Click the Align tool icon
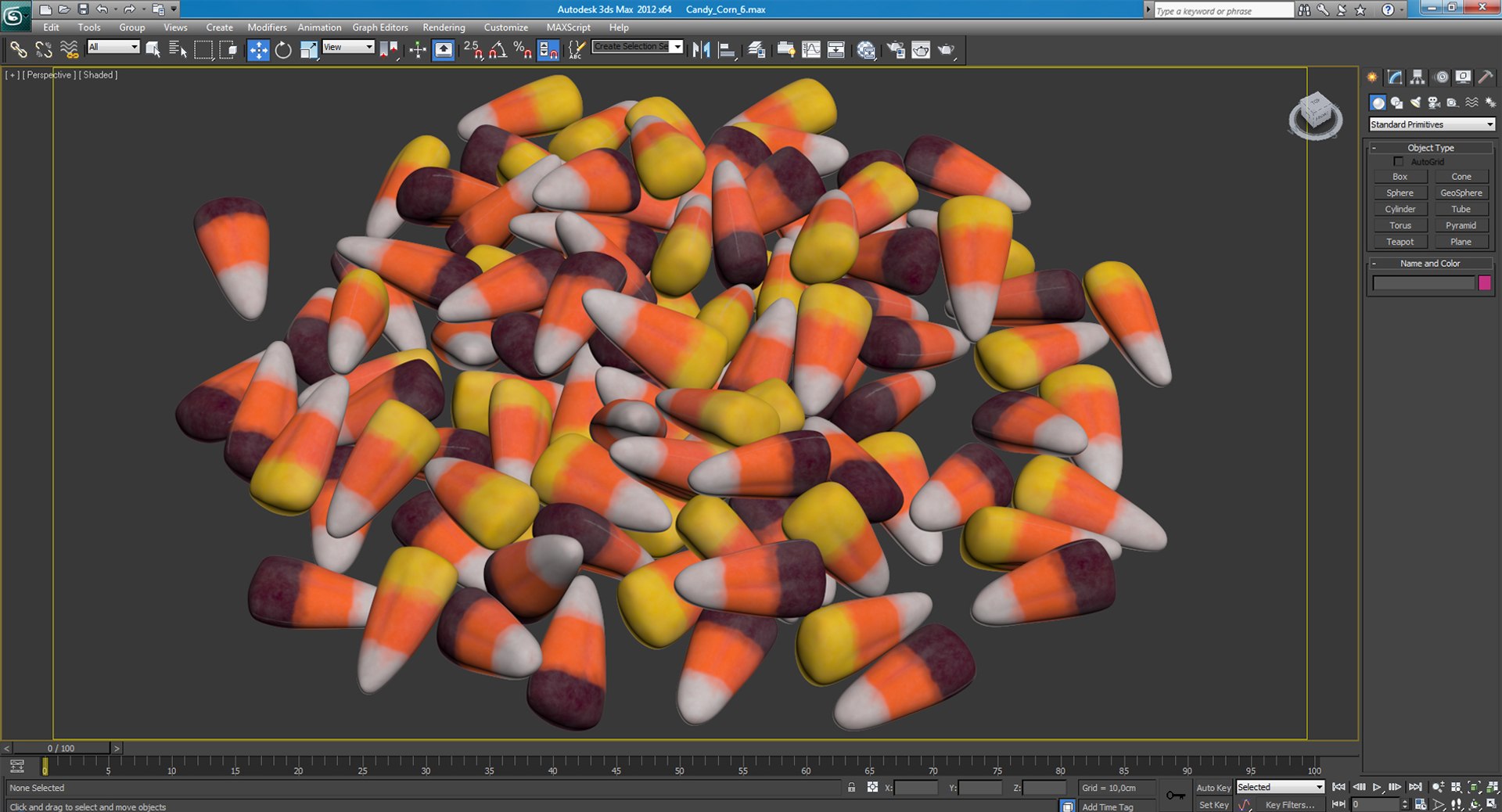1502x812 pixels. (x=728, y=50)
